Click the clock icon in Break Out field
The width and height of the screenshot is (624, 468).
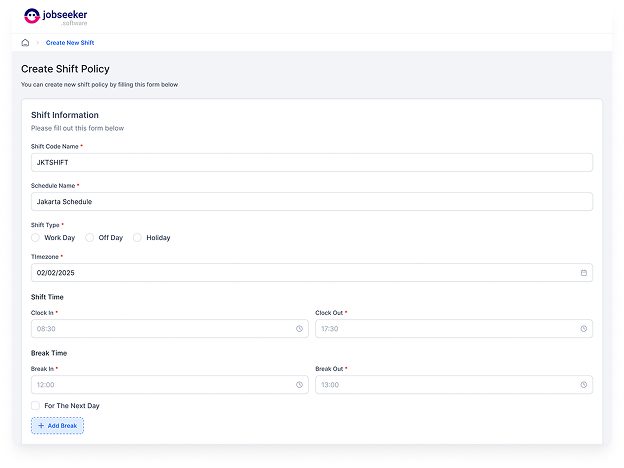(584, 384)
